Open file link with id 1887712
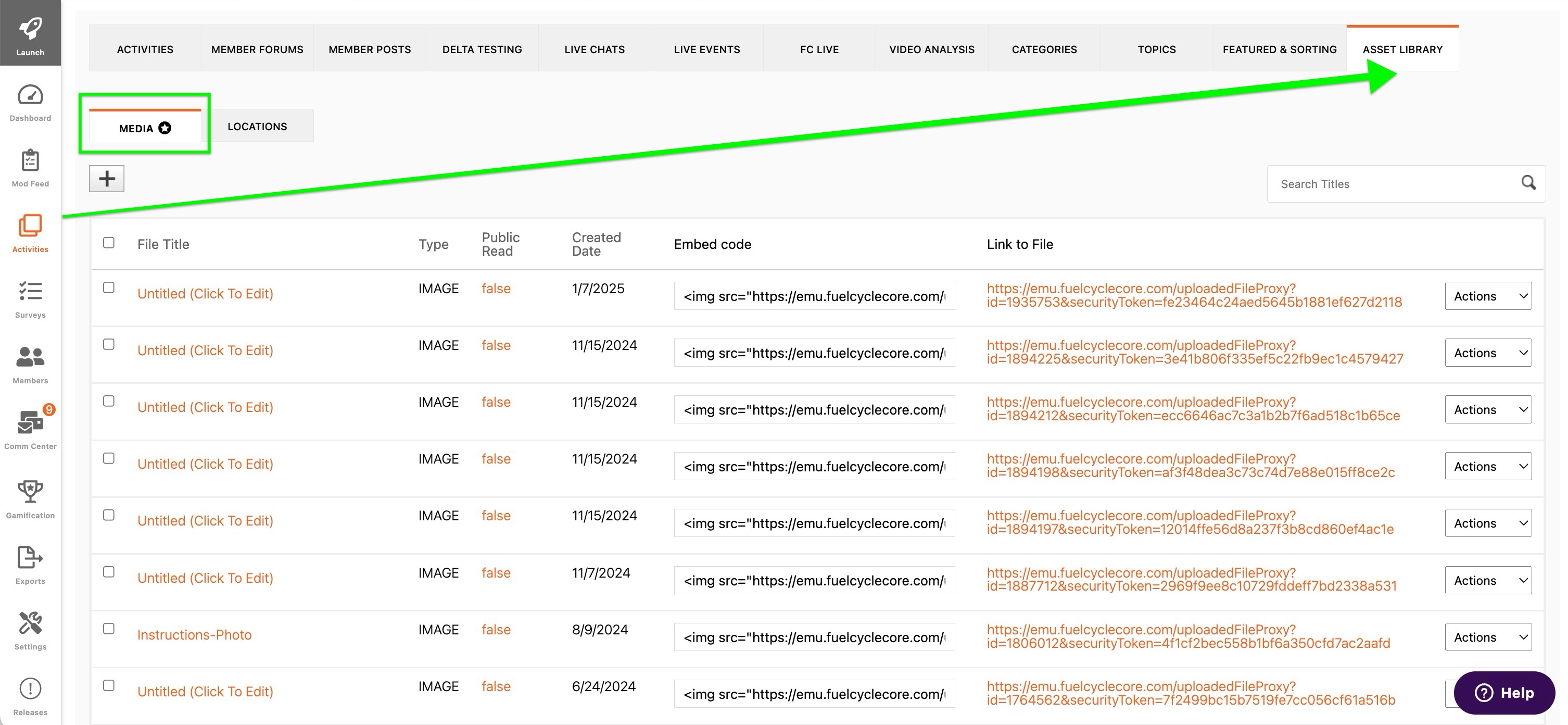Screen dimensions: 1568x725 (x=1191, y=580)
